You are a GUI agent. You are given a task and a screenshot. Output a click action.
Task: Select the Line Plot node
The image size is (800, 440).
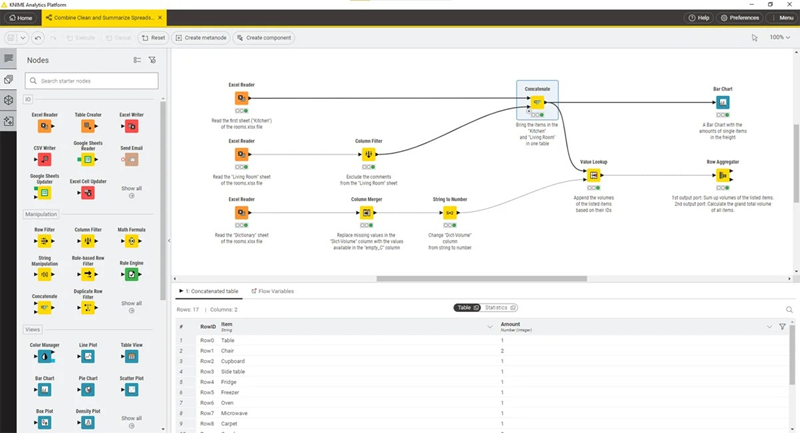pyautogui.click(x=88, y=356)
